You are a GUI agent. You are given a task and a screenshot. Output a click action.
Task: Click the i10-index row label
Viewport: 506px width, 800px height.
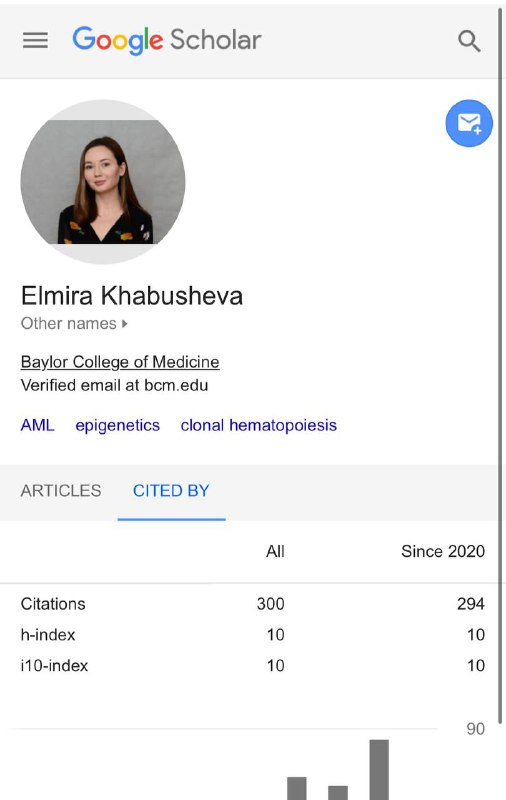(54, 665)
